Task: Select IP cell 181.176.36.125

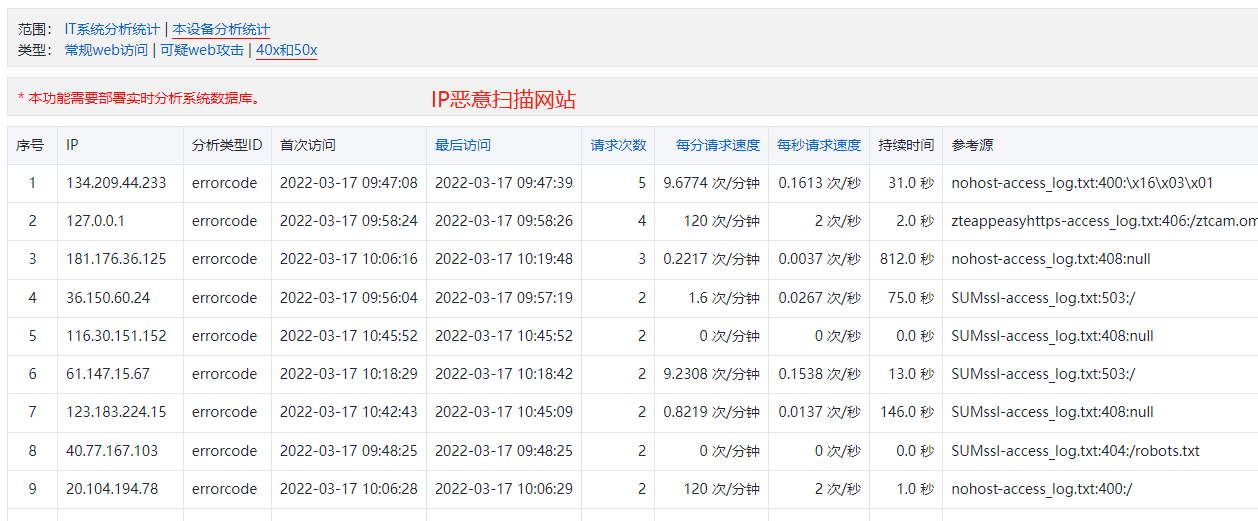Action: click(116, 259)
